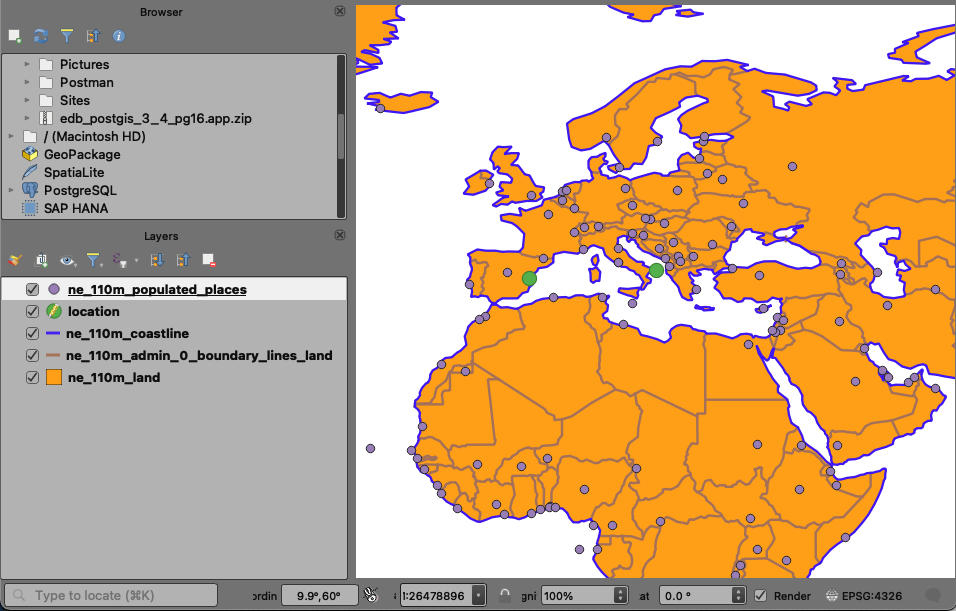
Task: Click the Macintosh HD folder icon
Action: [30, 136]
